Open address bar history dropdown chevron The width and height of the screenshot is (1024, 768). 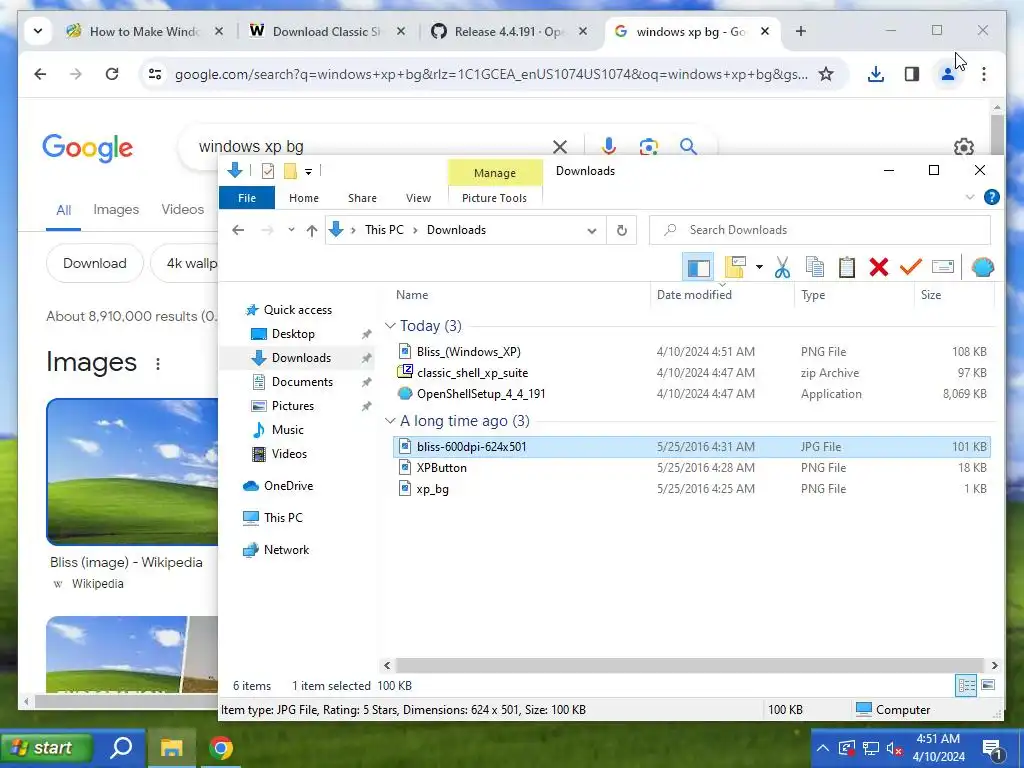coord(592,231)
